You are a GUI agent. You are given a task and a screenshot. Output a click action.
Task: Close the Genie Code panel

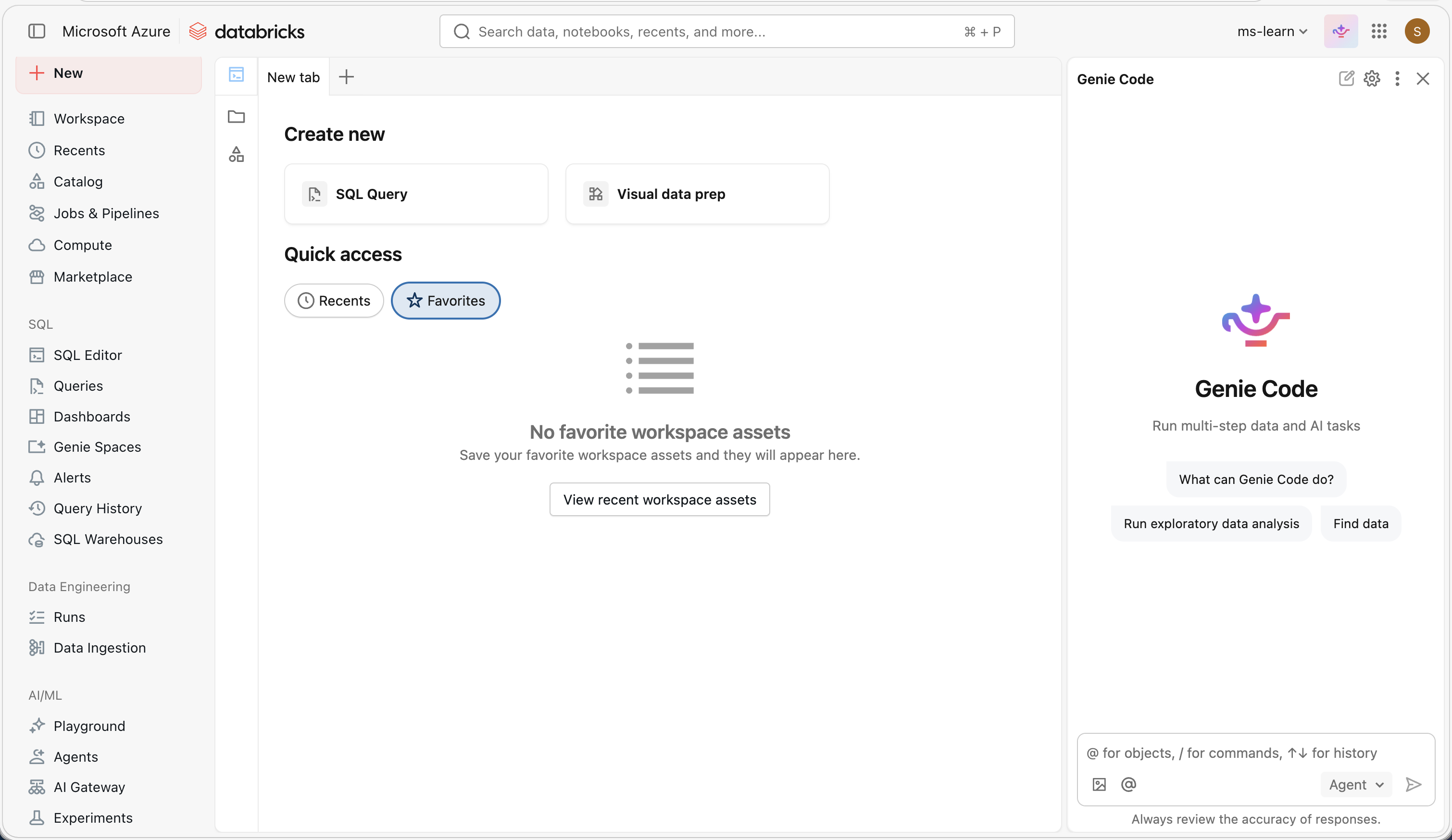click(1423, 78)
